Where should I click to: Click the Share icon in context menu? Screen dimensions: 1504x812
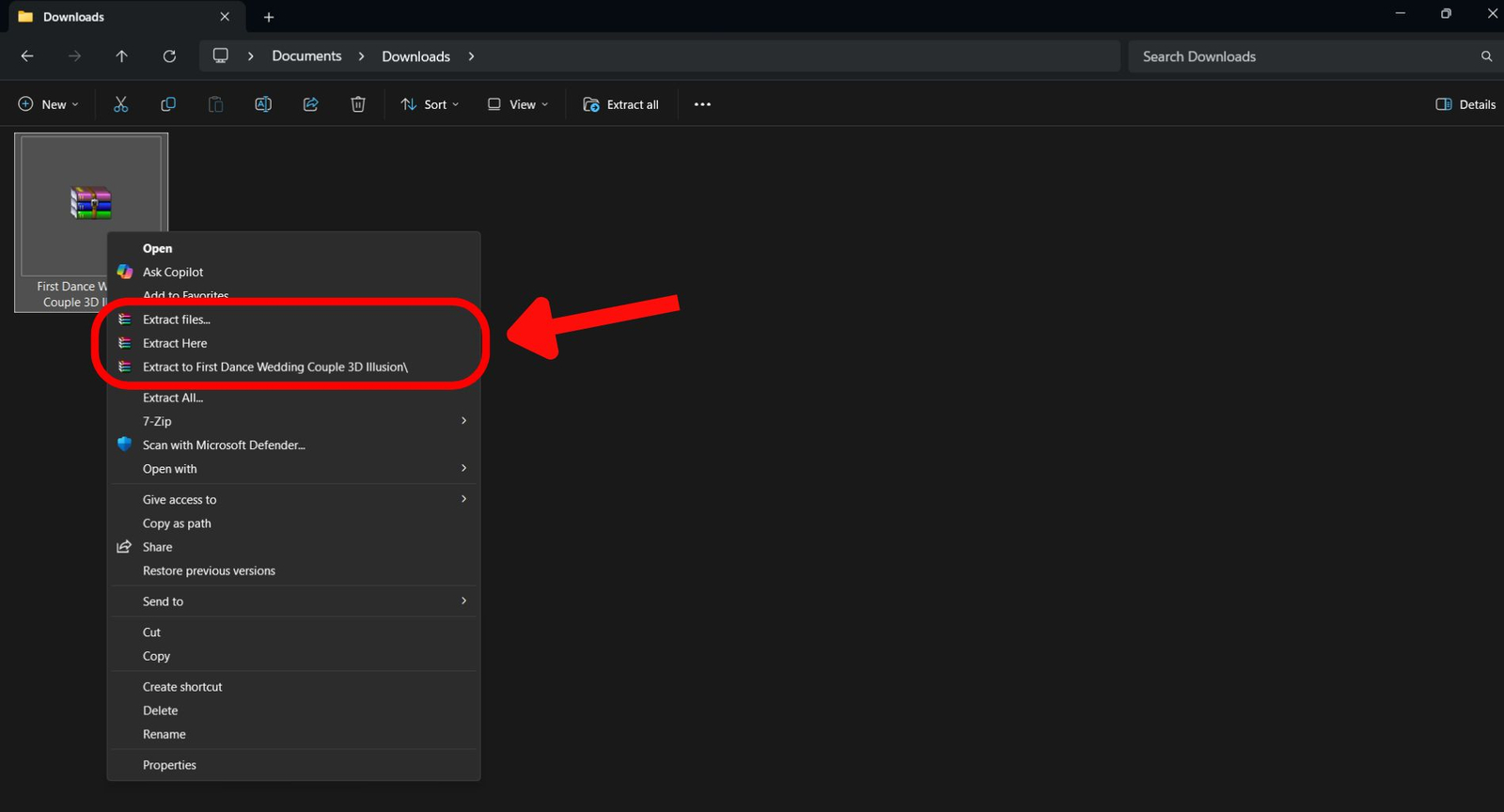click(124, 547)
